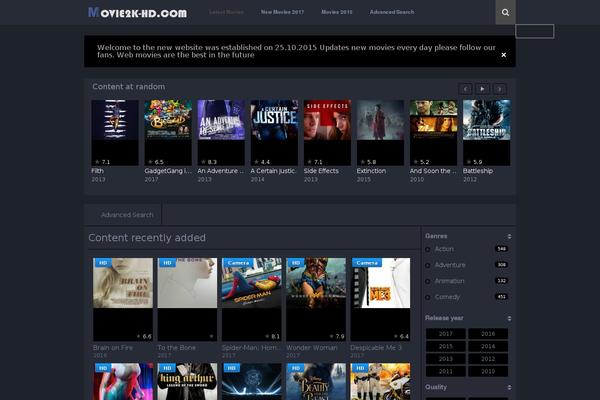
Task: Click the Content at random heading
Action: coord(129,87)
